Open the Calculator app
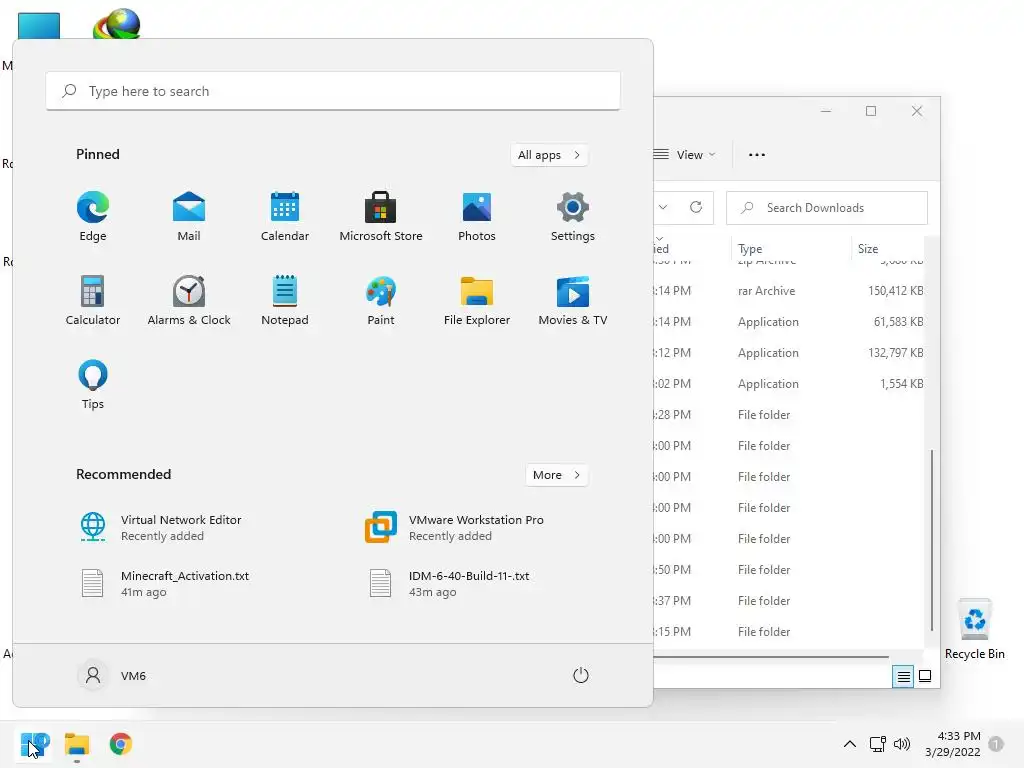 pyautogui.click(x=93, y=300)
